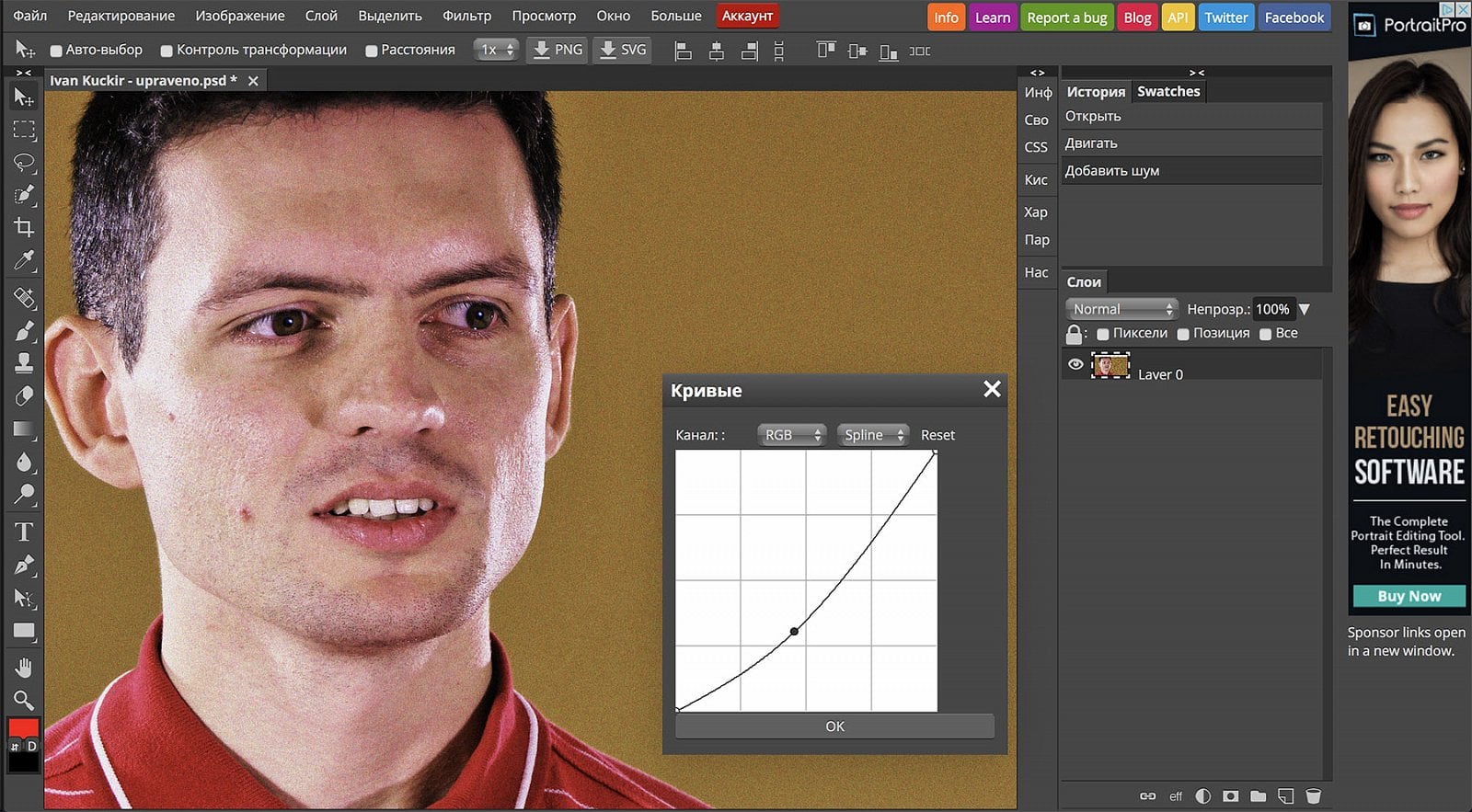1472x812 pixels.
Task: Enable the Расстояния checkbox
Action: [x=371, y=51]
